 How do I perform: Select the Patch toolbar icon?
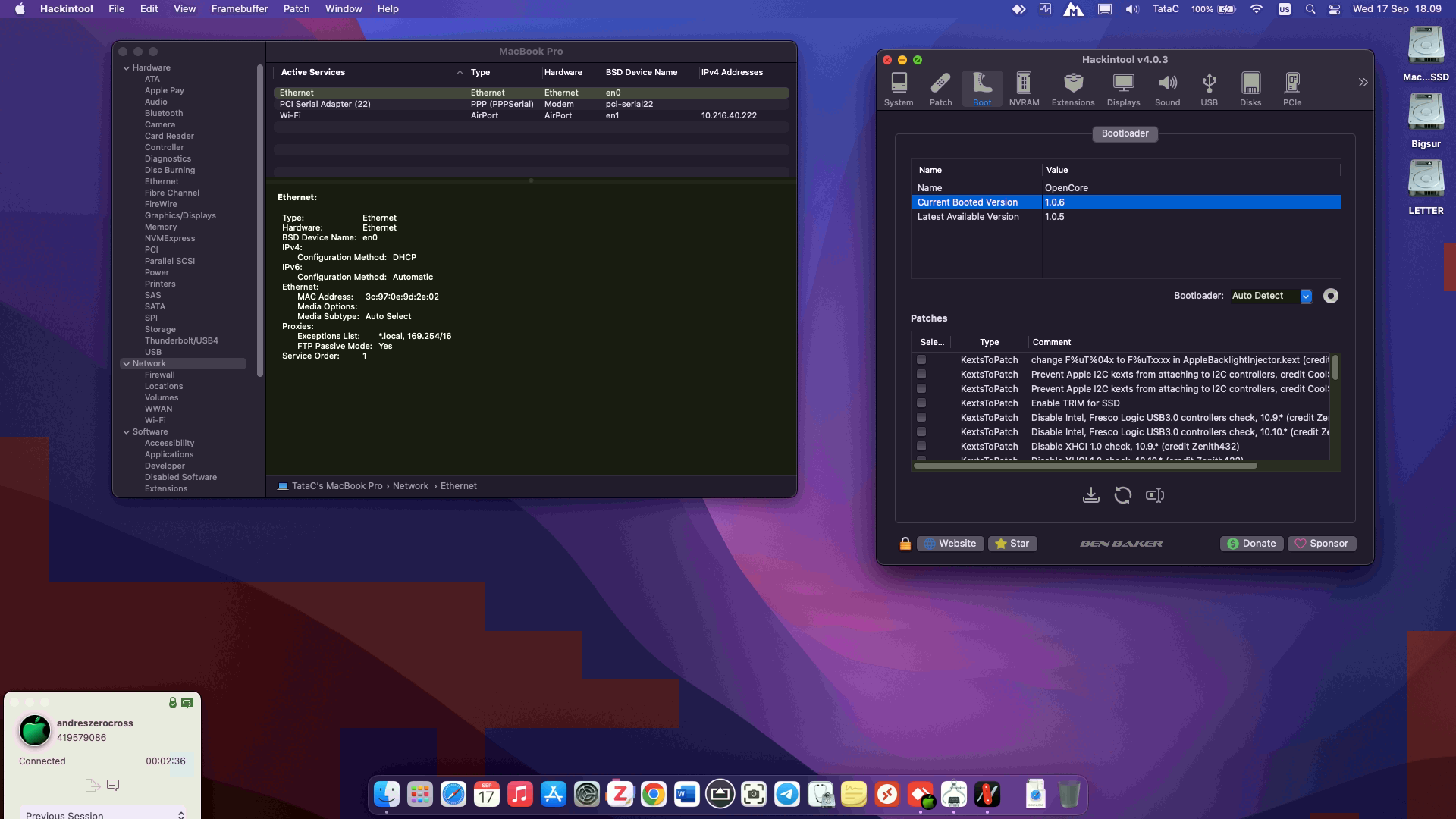click(x=940, y=89)
